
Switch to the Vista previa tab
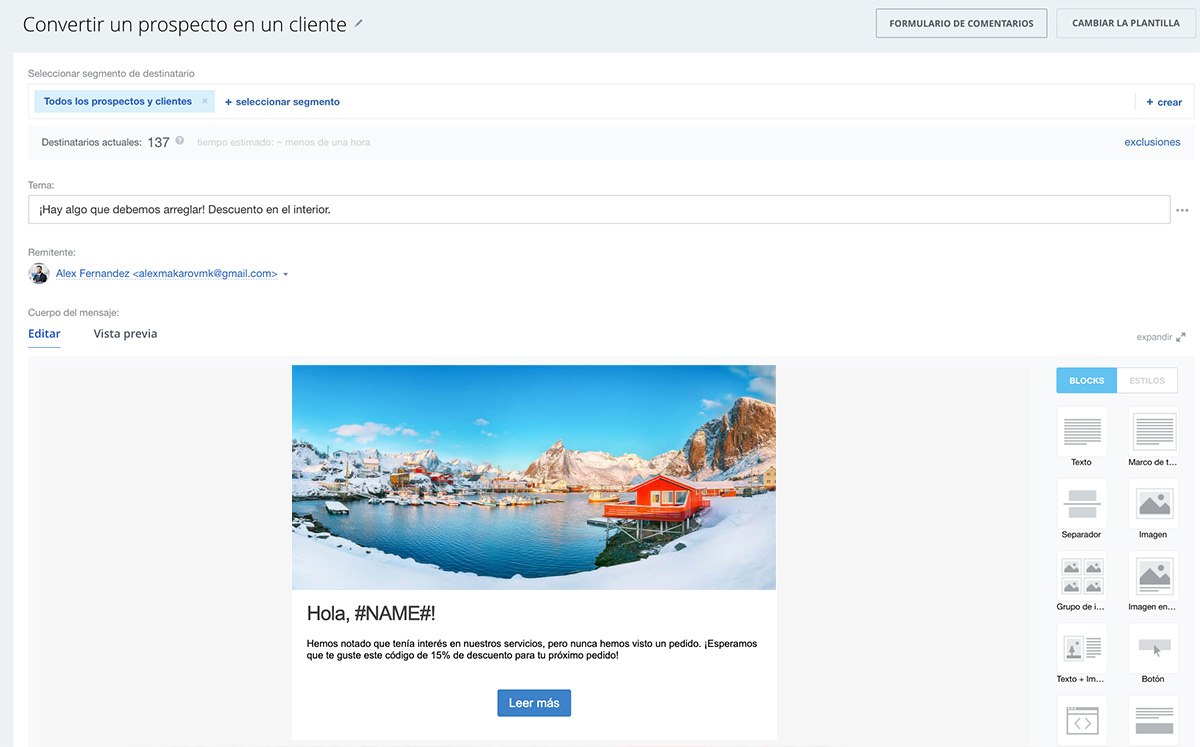(125, 334)
